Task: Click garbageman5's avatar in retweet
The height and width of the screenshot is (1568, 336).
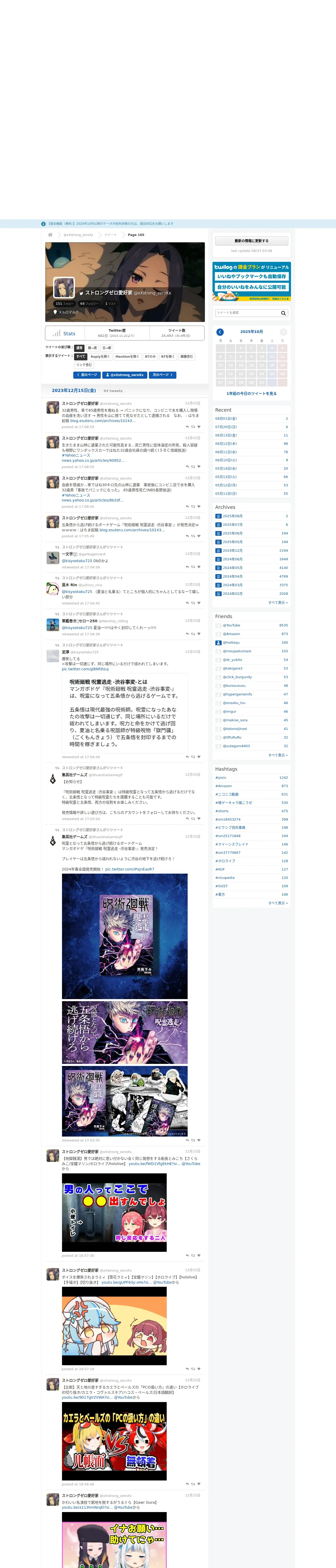Action: point(53,558)
